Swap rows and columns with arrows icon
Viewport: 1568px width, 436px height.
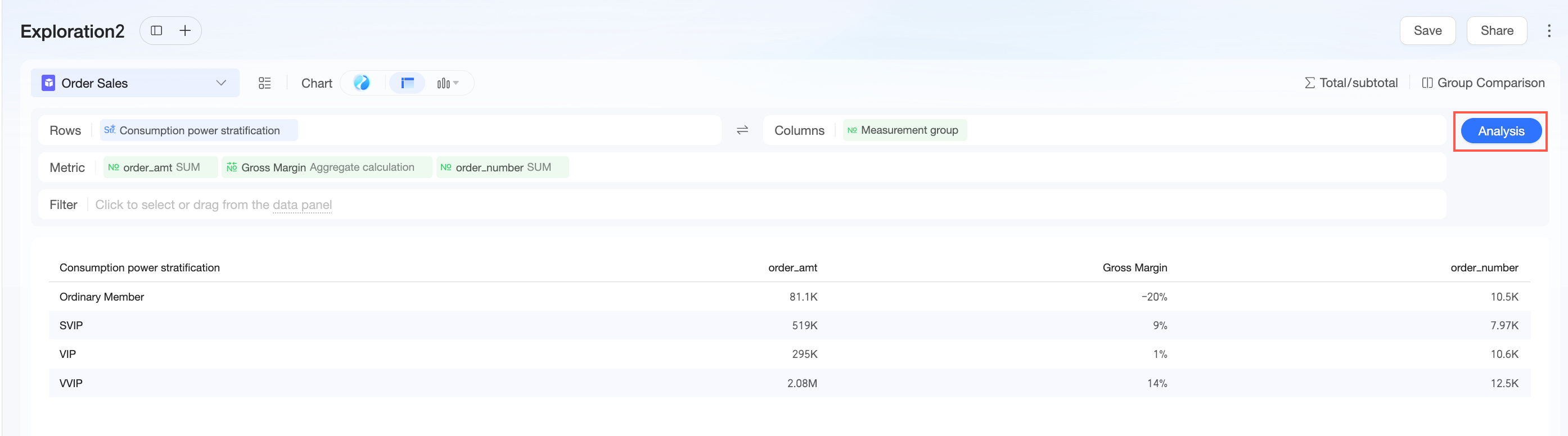742,130
